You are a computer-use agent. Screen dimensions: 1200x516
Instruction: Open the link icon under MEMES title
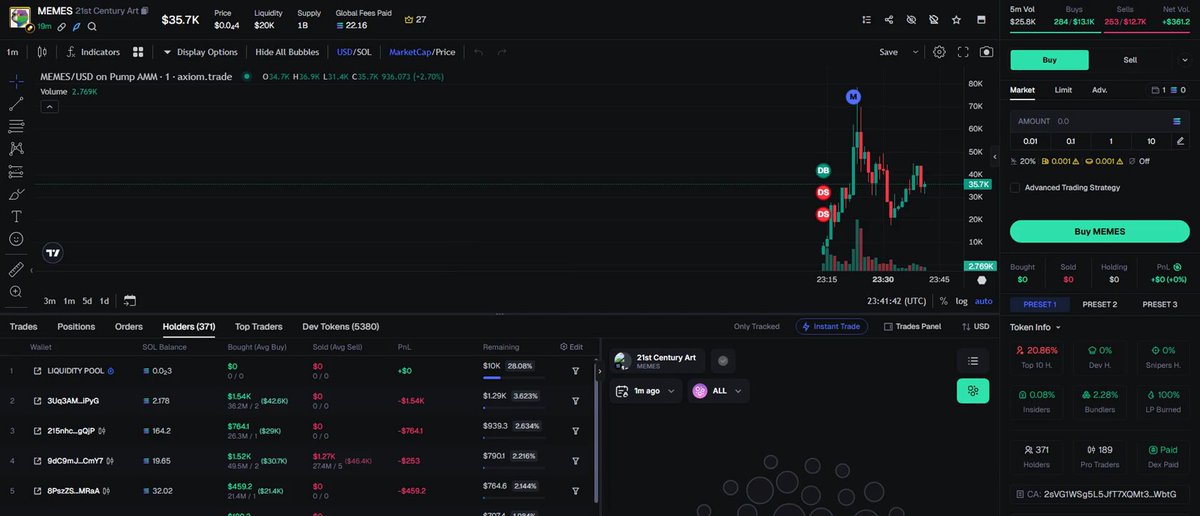(x=61, y=27)
